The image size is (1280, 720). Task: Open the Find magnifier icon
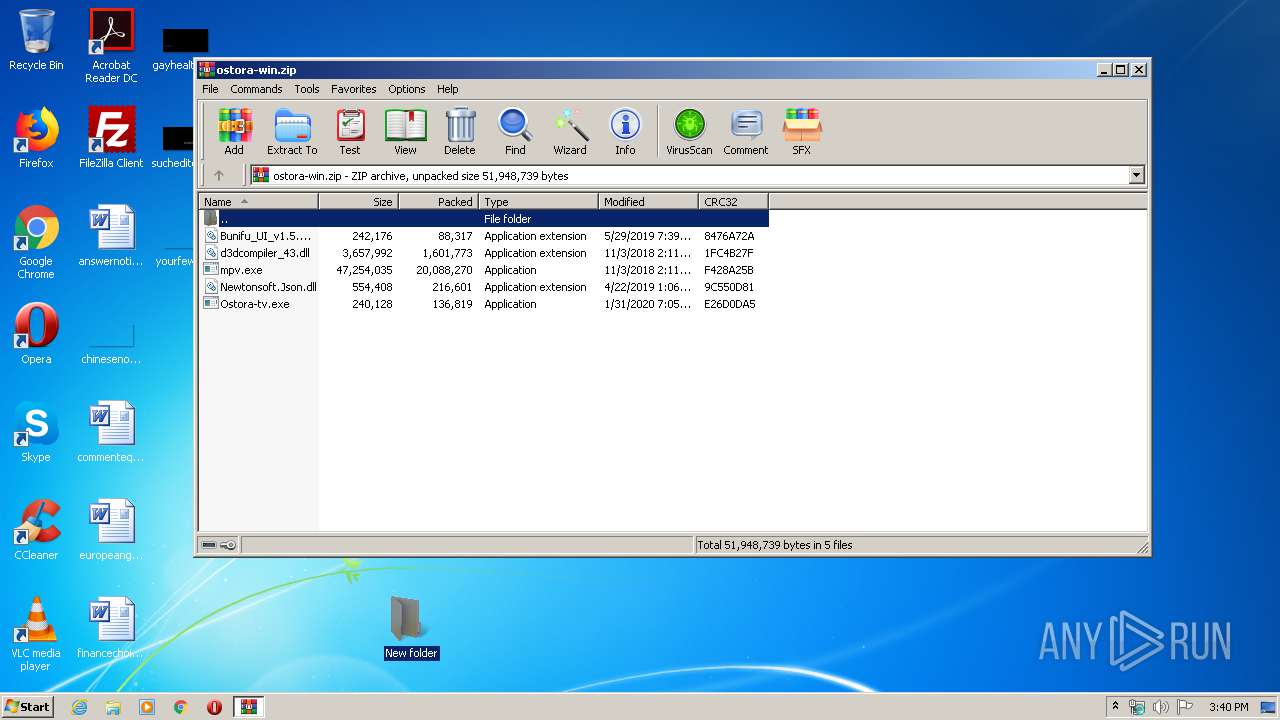[x=515, y=132]
